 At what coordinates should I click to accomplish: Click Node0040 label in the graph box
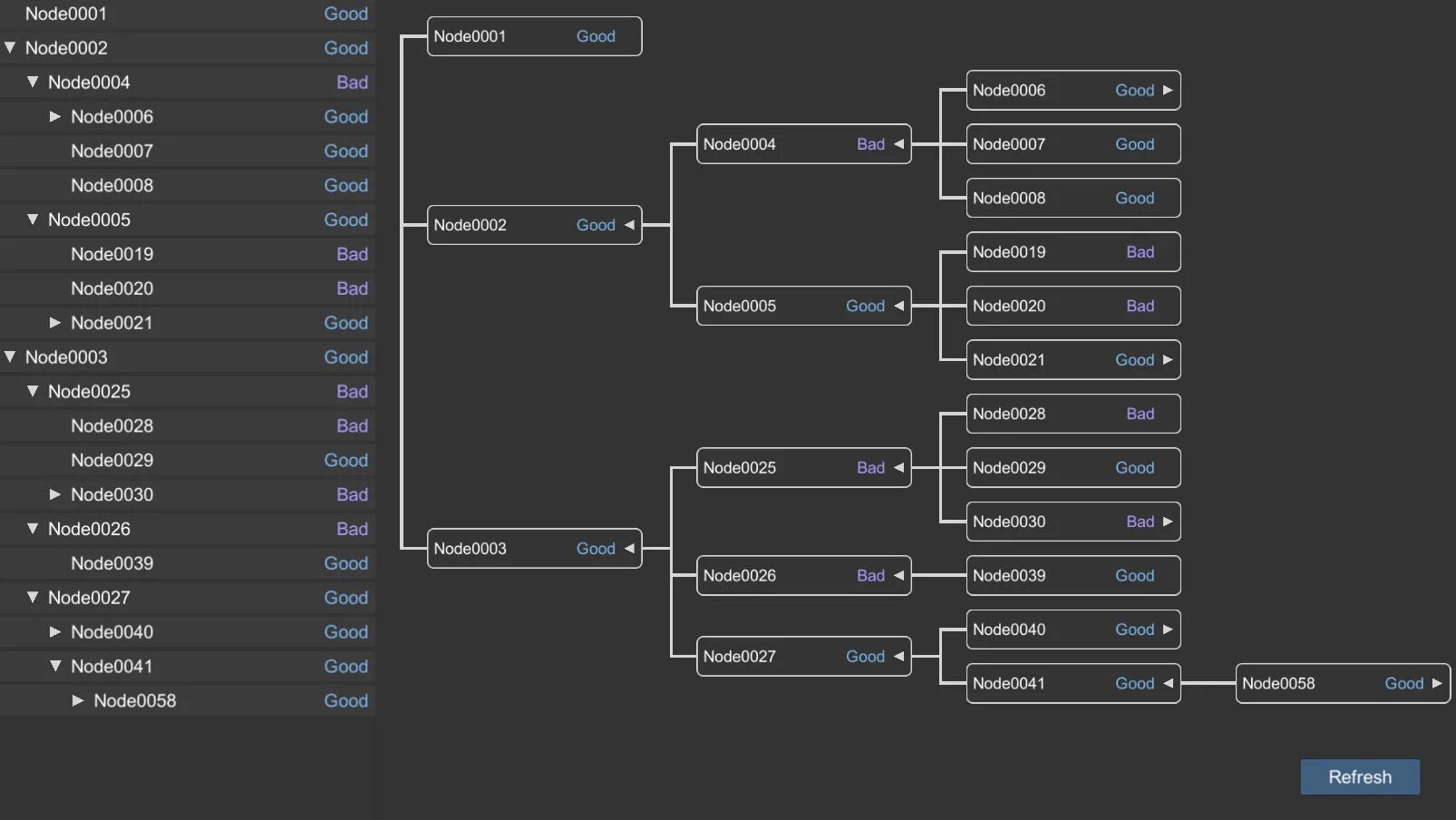point(1009,630)
